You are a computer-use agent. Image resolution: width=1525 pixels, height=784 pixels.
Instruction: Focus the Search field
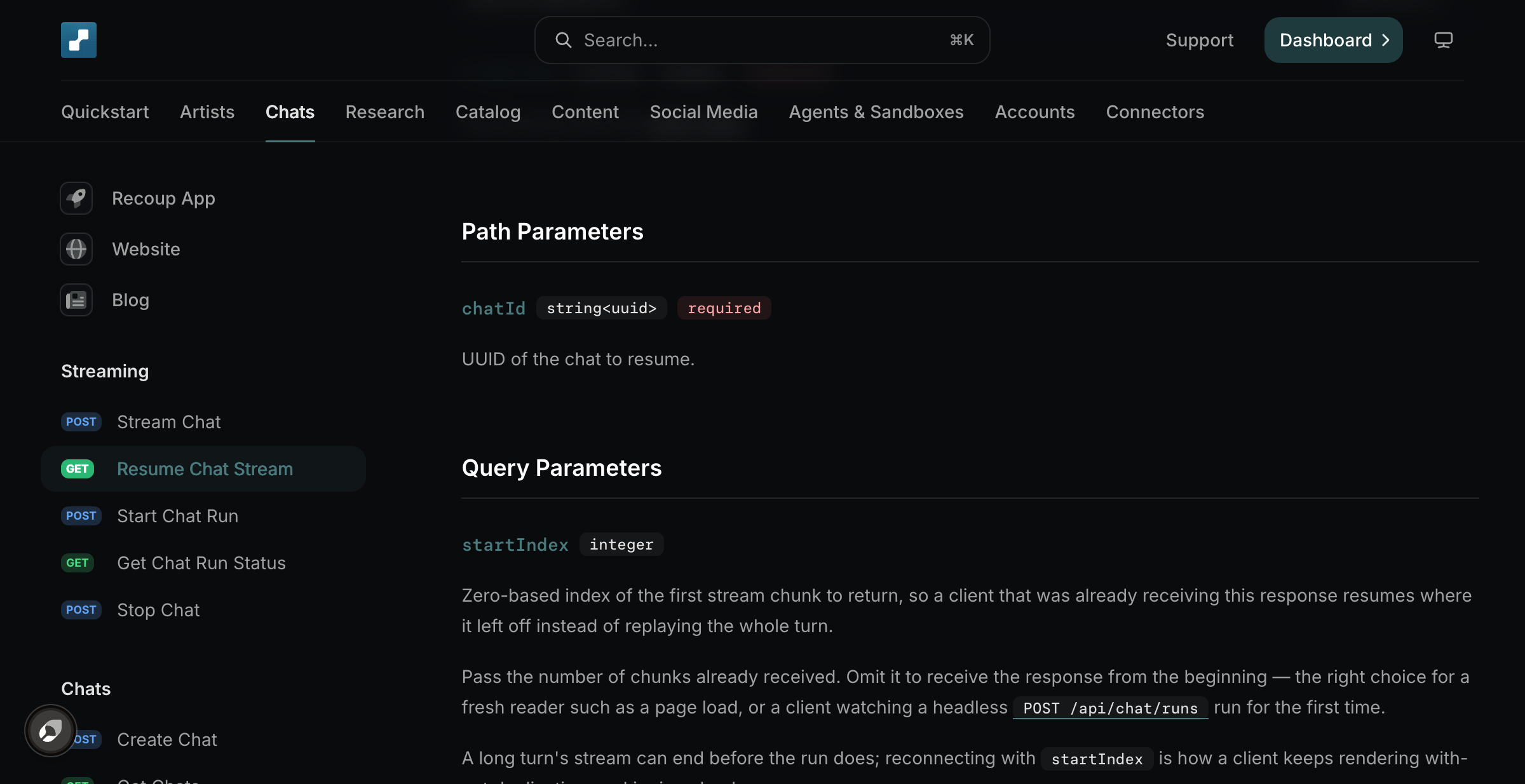tap(762, 40)
